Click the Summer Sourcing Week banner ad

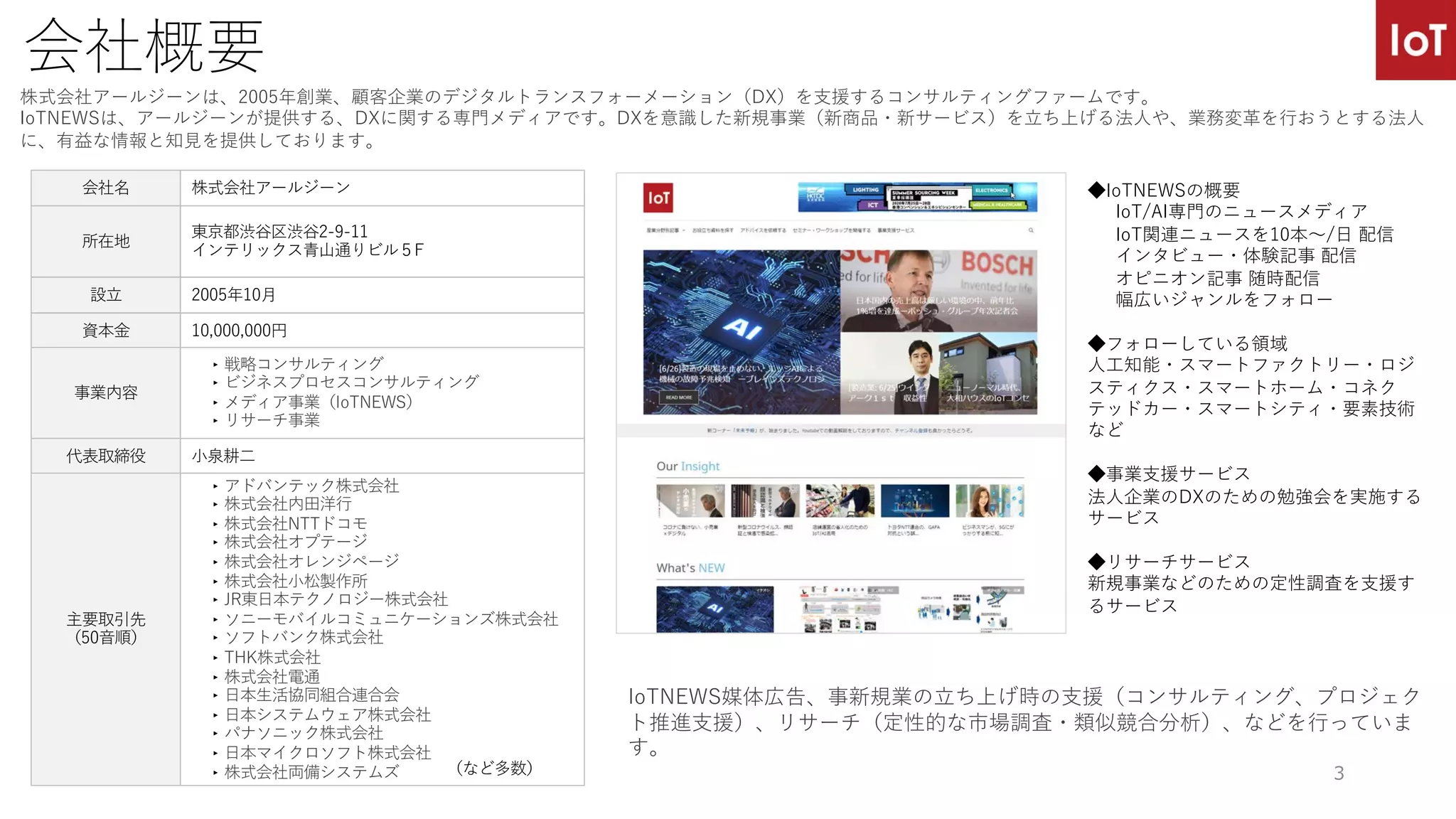coord(917,197)
